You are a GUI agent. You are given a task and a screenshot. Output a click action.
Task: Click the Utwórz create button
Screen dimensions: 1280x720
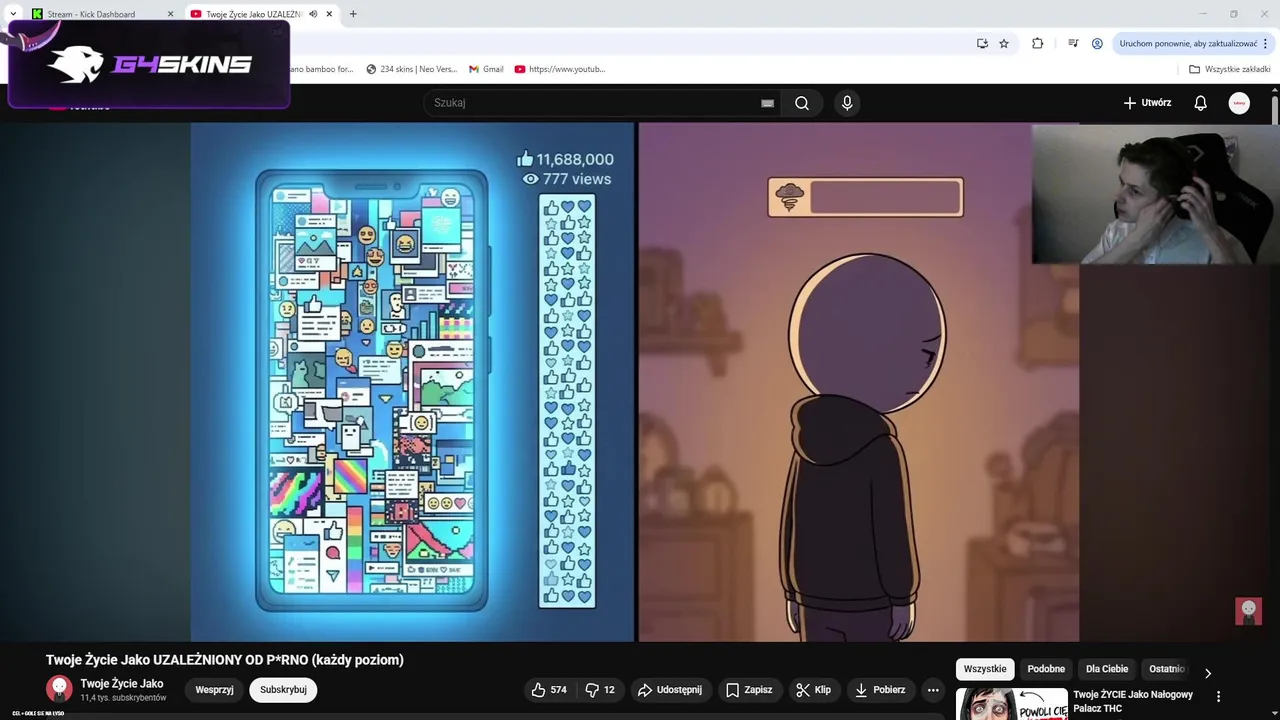pos(1147,103)
